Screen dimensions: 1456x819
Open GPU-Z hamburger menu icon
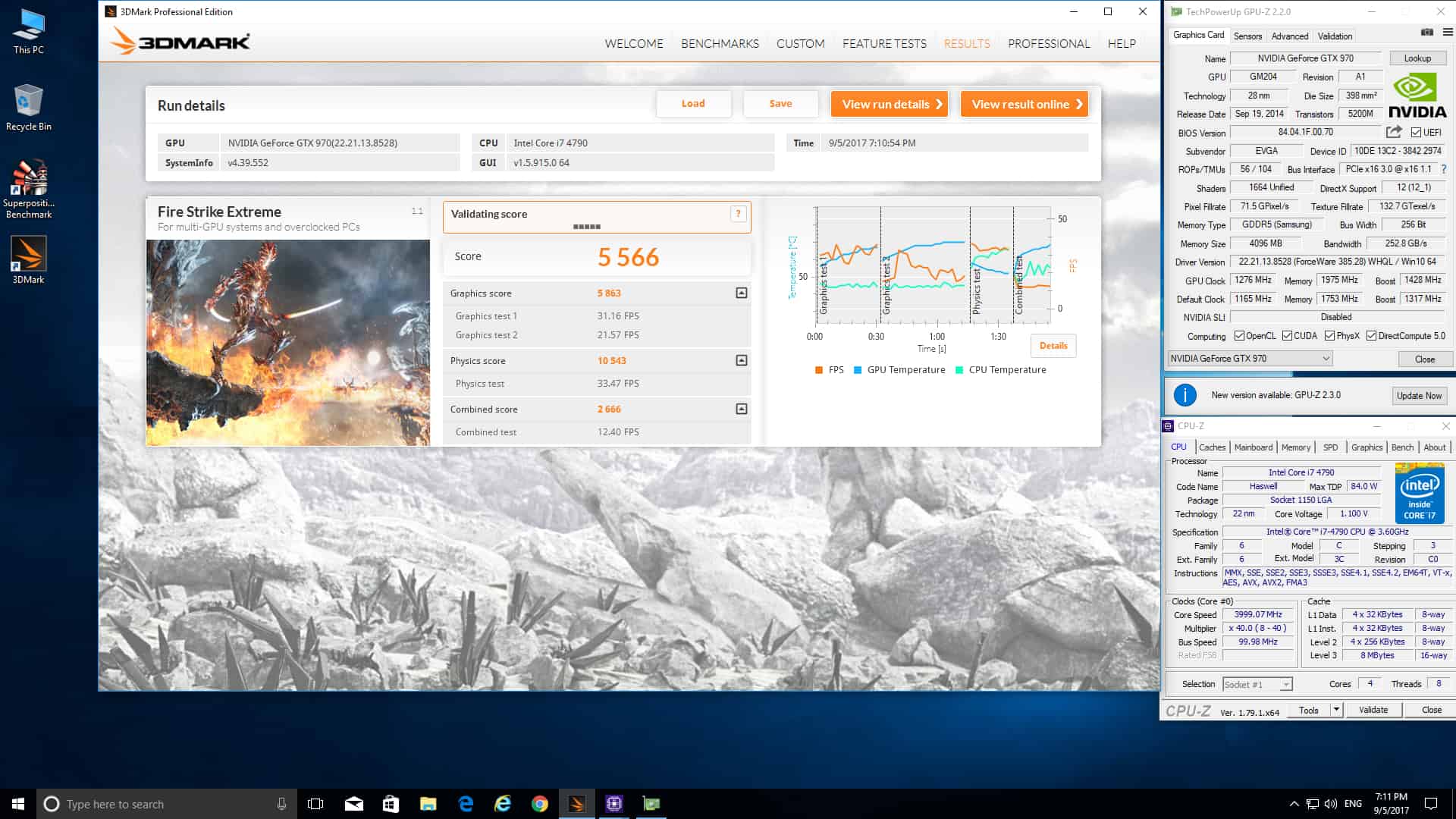[x=1447, y=33]
